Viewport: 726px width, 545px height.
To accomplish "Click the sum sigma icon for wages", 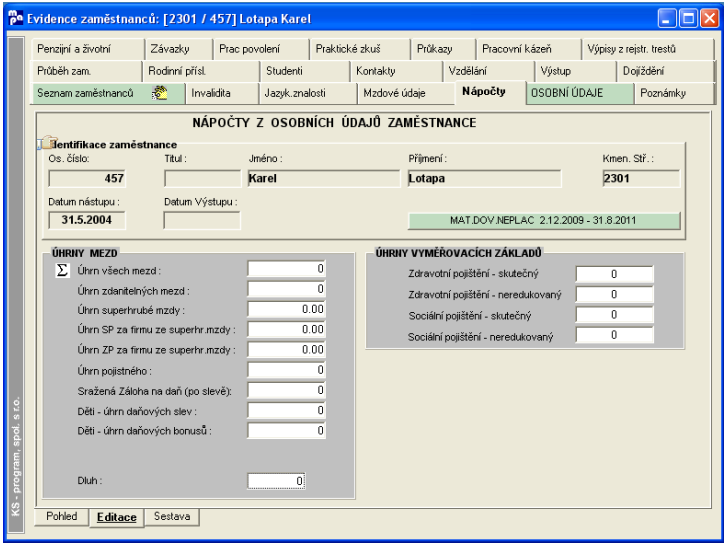I will point(62,270).
